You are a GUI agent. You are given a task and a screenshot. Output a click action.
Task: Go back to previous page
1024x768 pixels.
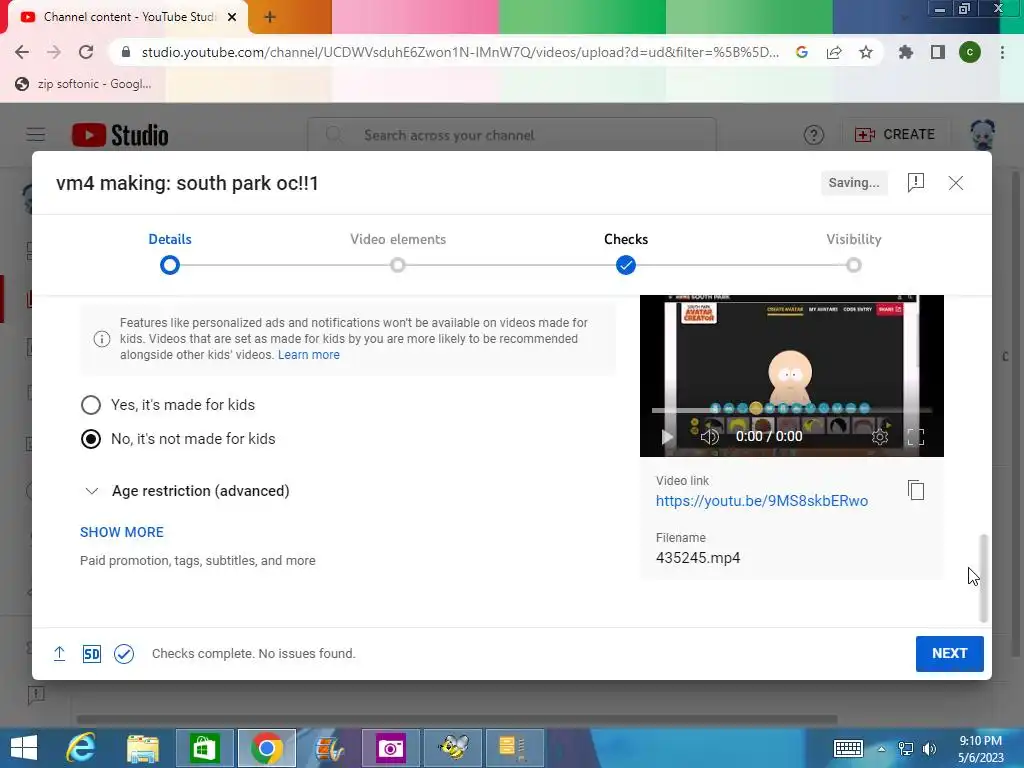(x=22, y=52)
